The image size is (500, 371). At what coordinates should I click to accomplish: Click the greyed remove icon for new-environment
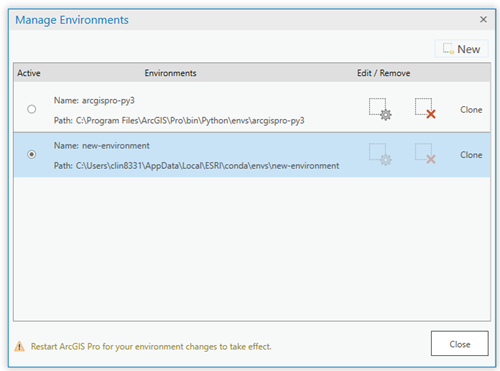pos(425,154)
